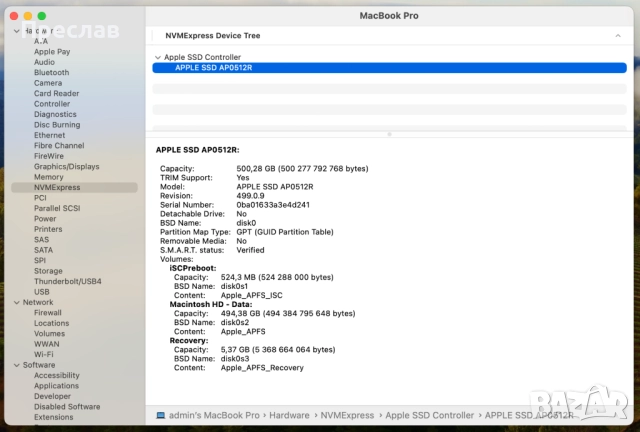Click NVMExpress in the path bar
Viewport: 640px width, 432px height.
pos(347,415)
